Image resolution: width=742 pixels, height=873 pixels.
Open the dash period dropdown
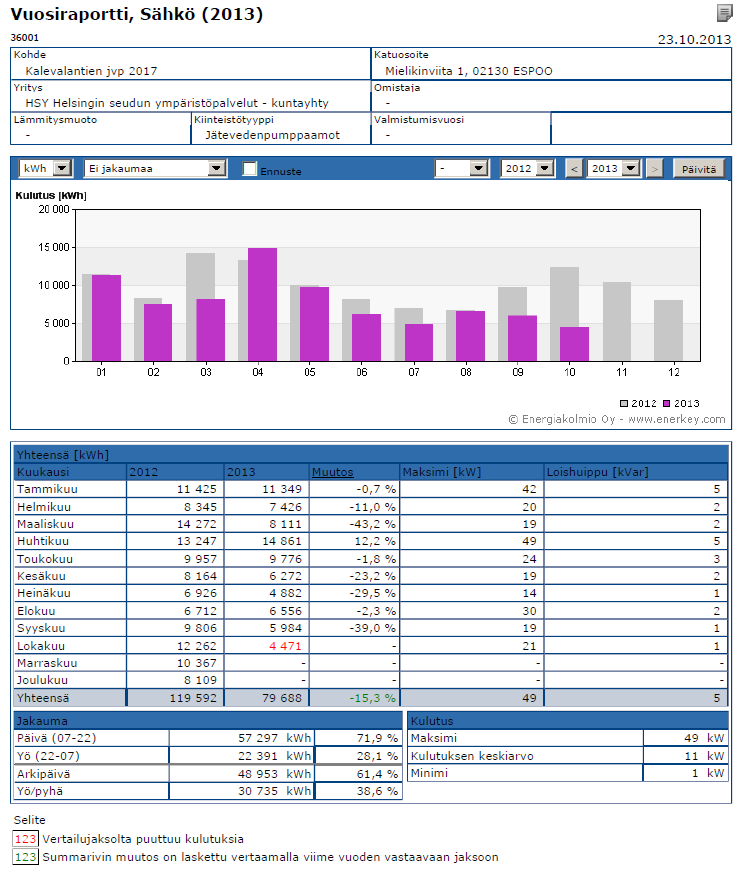coord(462,168)
